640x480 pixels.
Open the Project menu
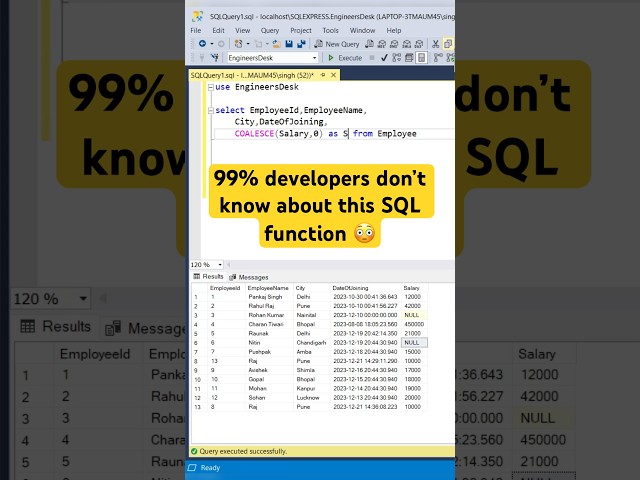301,30
